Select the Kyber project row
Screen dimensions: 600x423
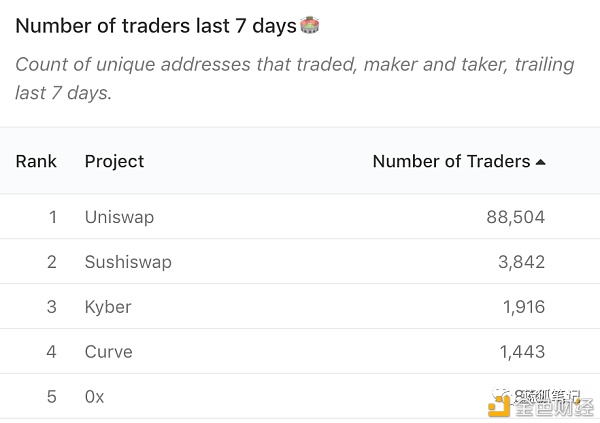(300, 307)
